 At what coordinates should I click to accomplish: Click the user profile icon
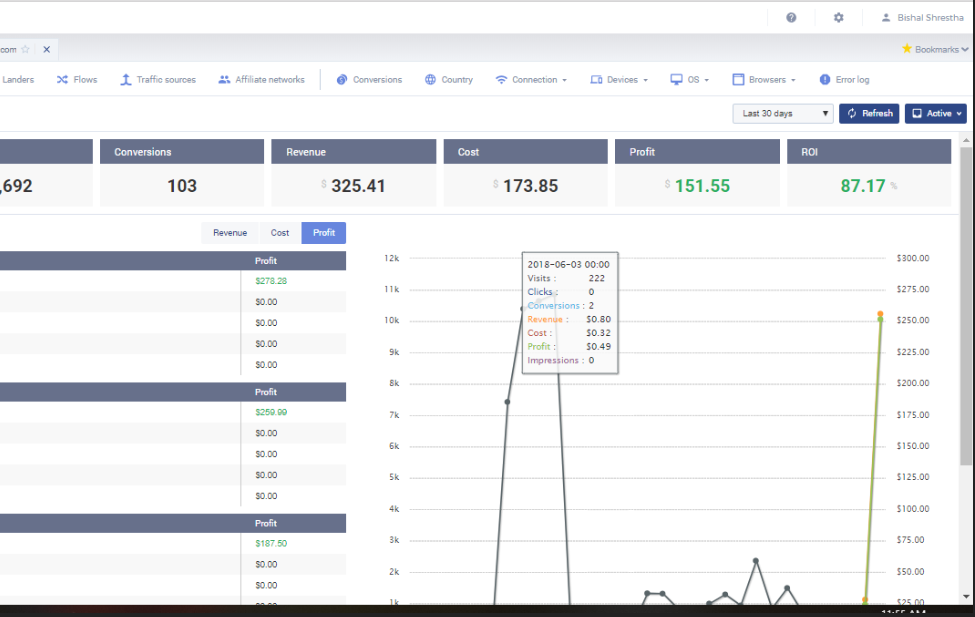[885, 17]
